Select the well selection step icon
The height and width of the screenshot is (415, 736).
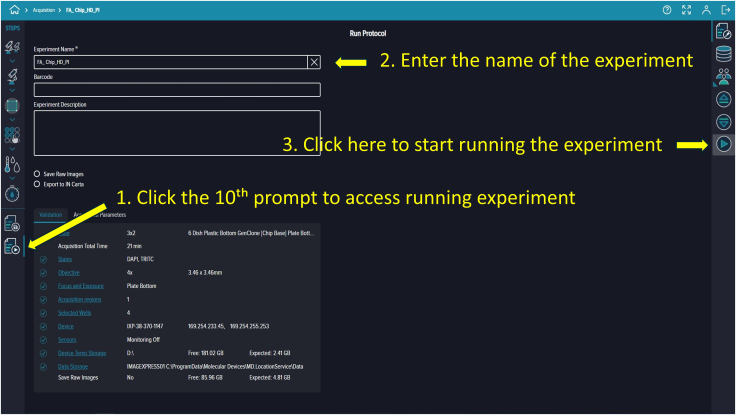[x=12, y=135]
